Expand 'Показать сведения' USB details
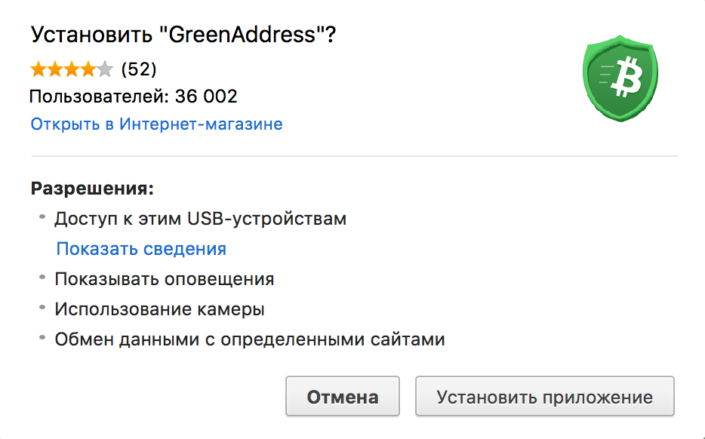Screen dimensions: 705x439 tap(141, 249)
